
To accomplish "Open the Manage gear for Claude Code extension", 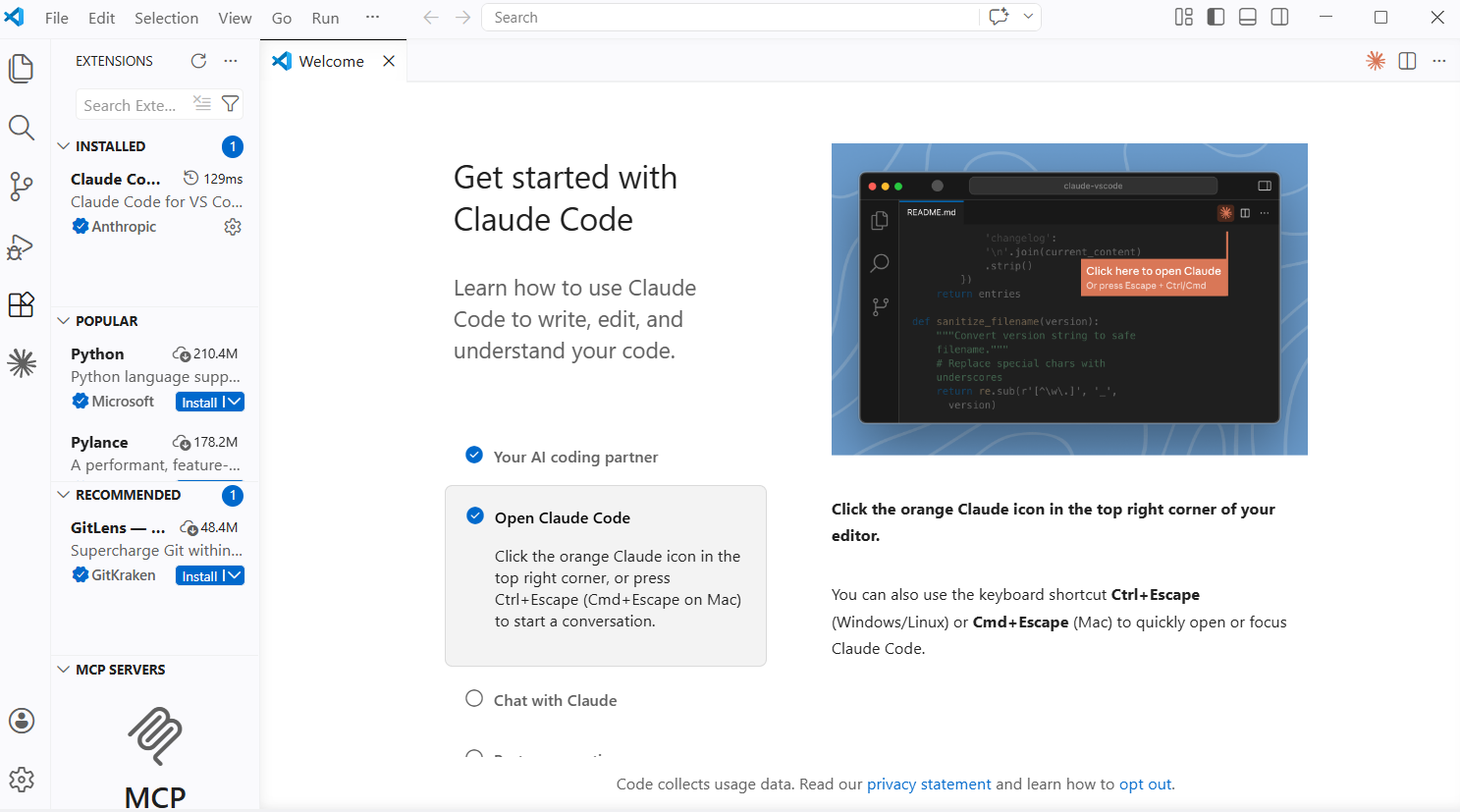I will 233,226.
